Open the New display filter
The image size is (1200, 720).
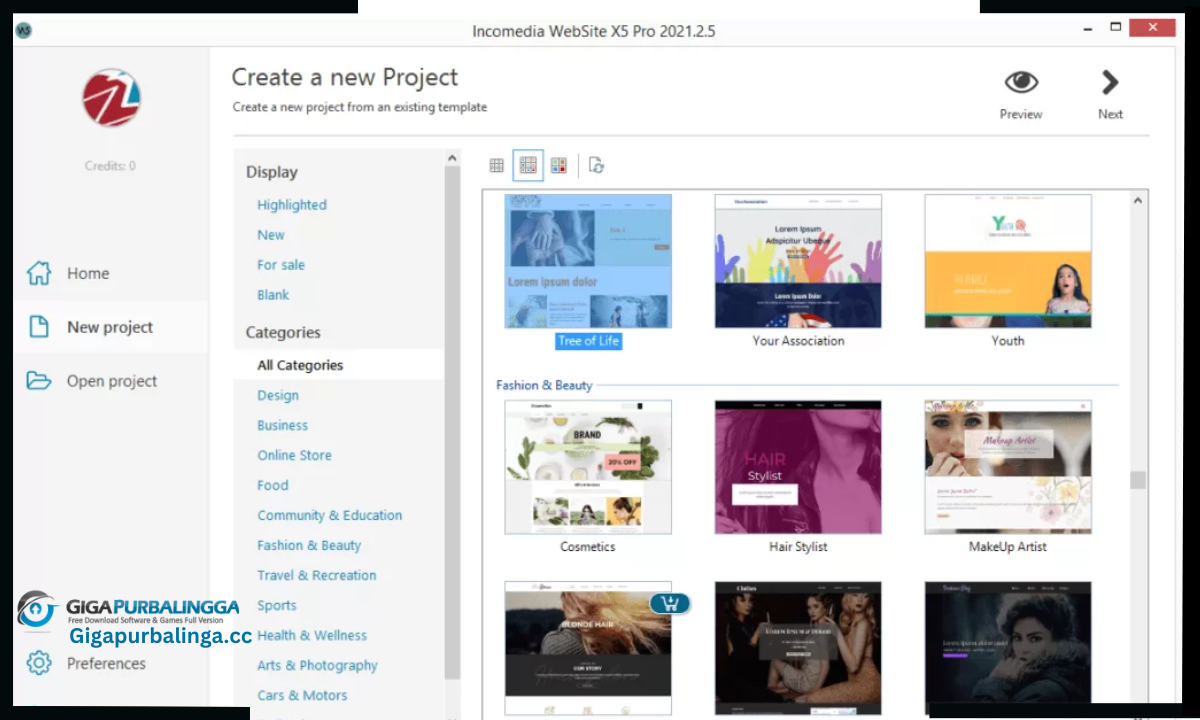pyautogui.click(x=271, y=235)
